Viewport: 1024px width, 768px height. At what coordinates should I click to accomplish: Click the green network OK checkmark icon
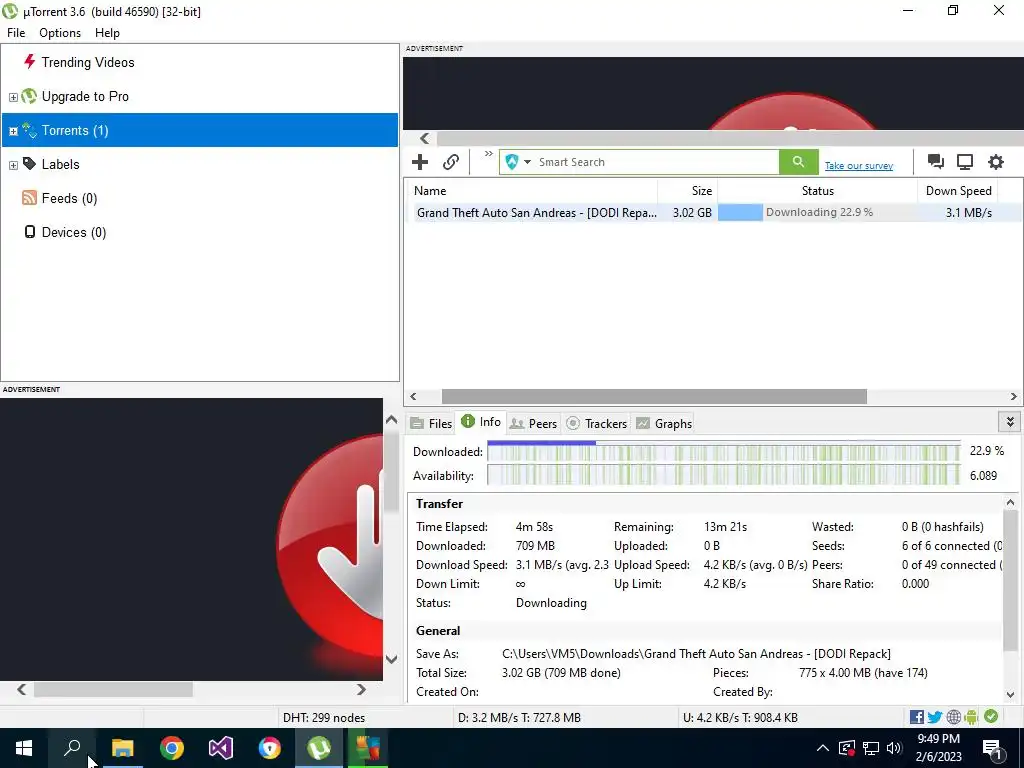tap(991, 716)
